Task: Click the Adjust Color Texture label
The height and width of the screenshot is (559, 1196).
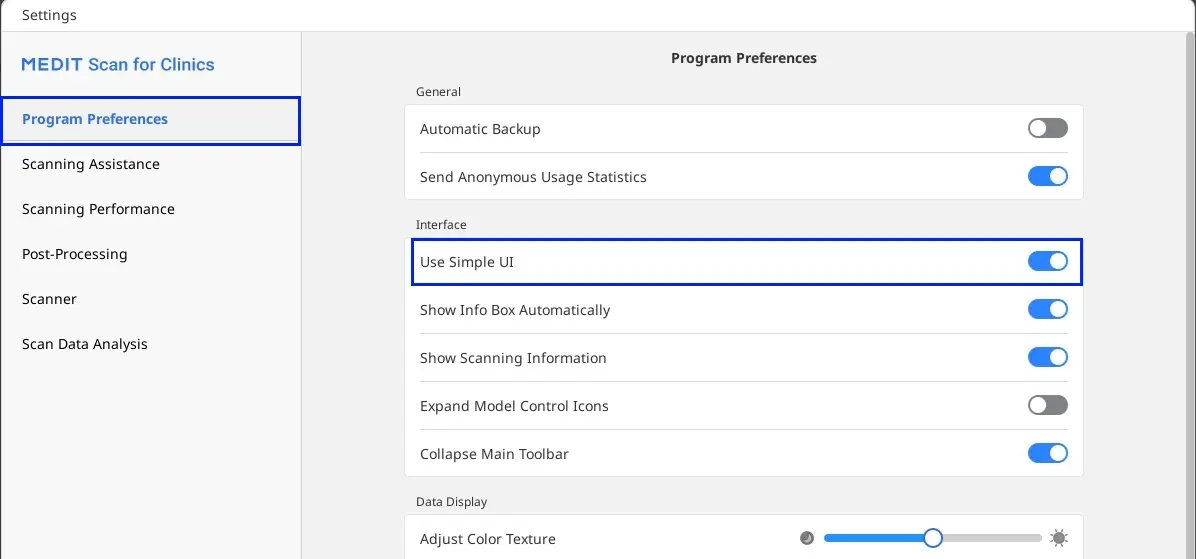Action: [x=487, y=539]
